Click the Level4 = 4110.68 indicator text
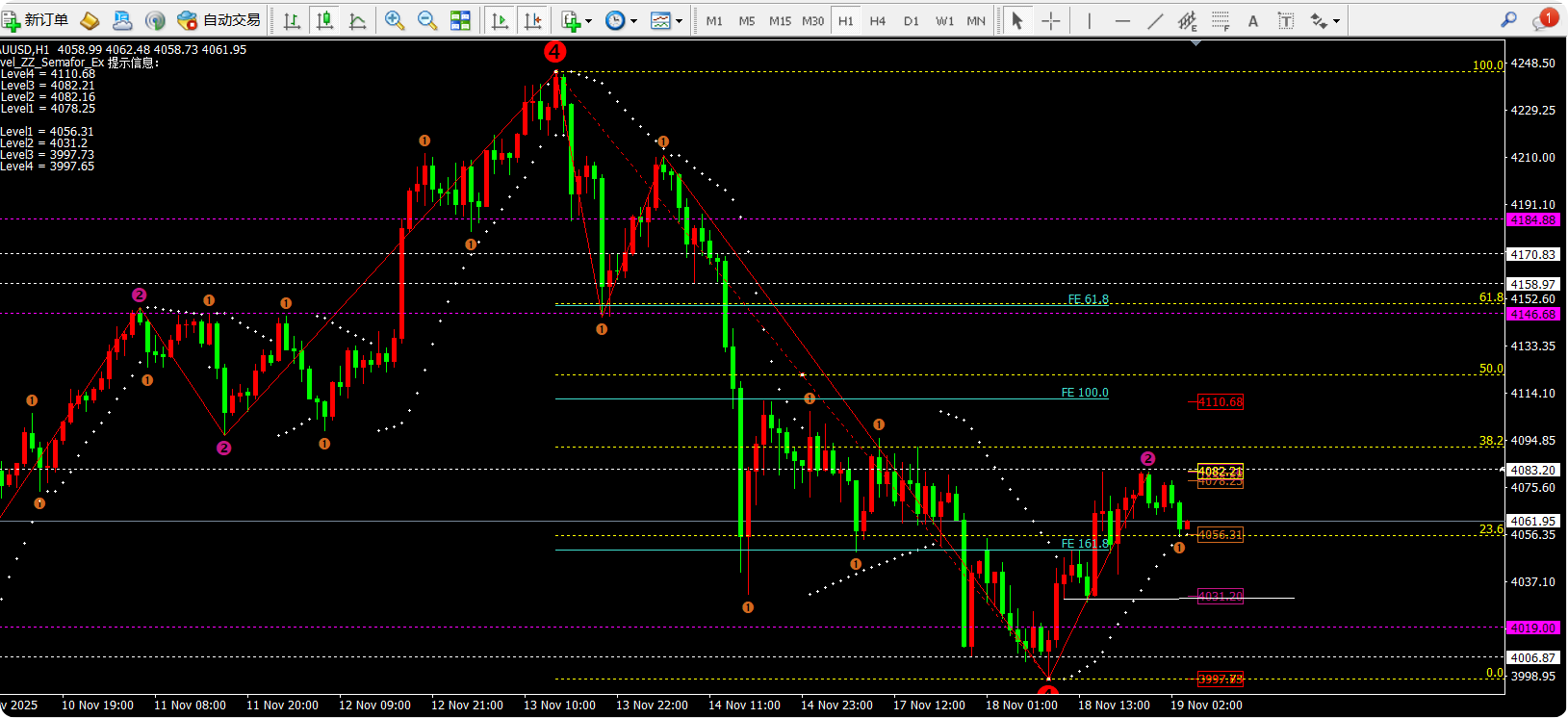The width and height of the screenshot is (1568, 718). tap(48, 74)
